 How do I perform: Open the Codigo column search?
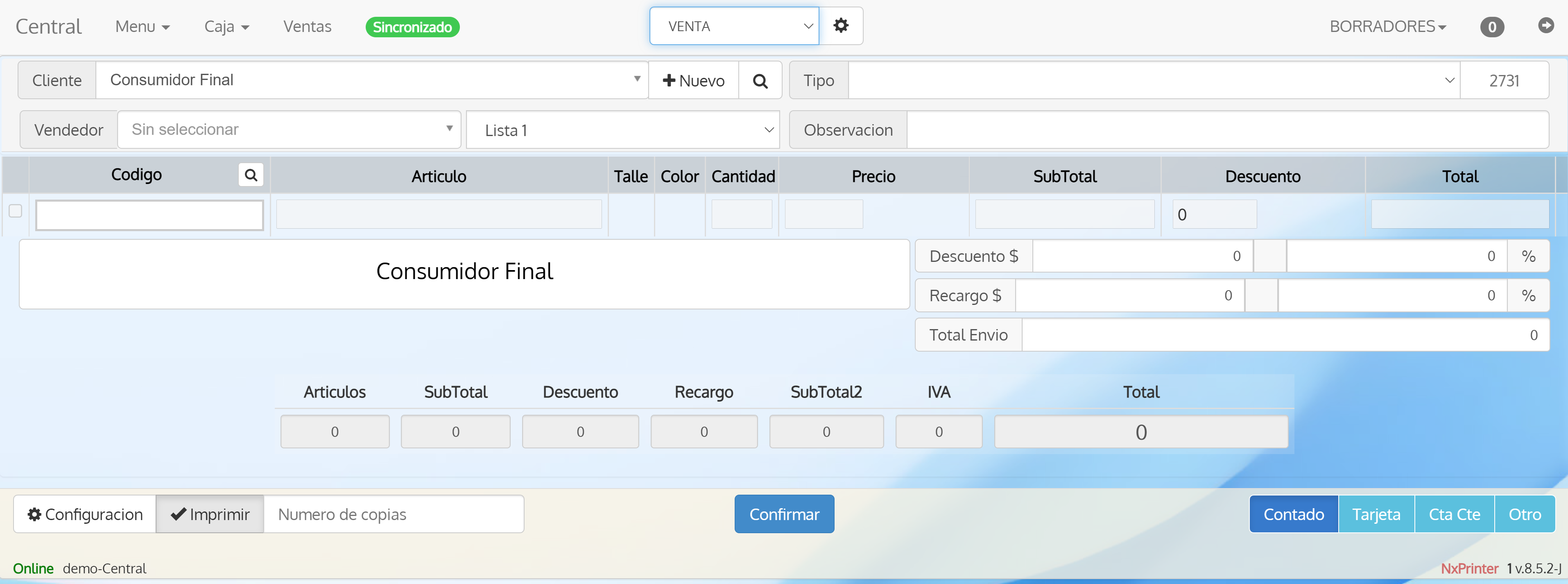point(251,175)
